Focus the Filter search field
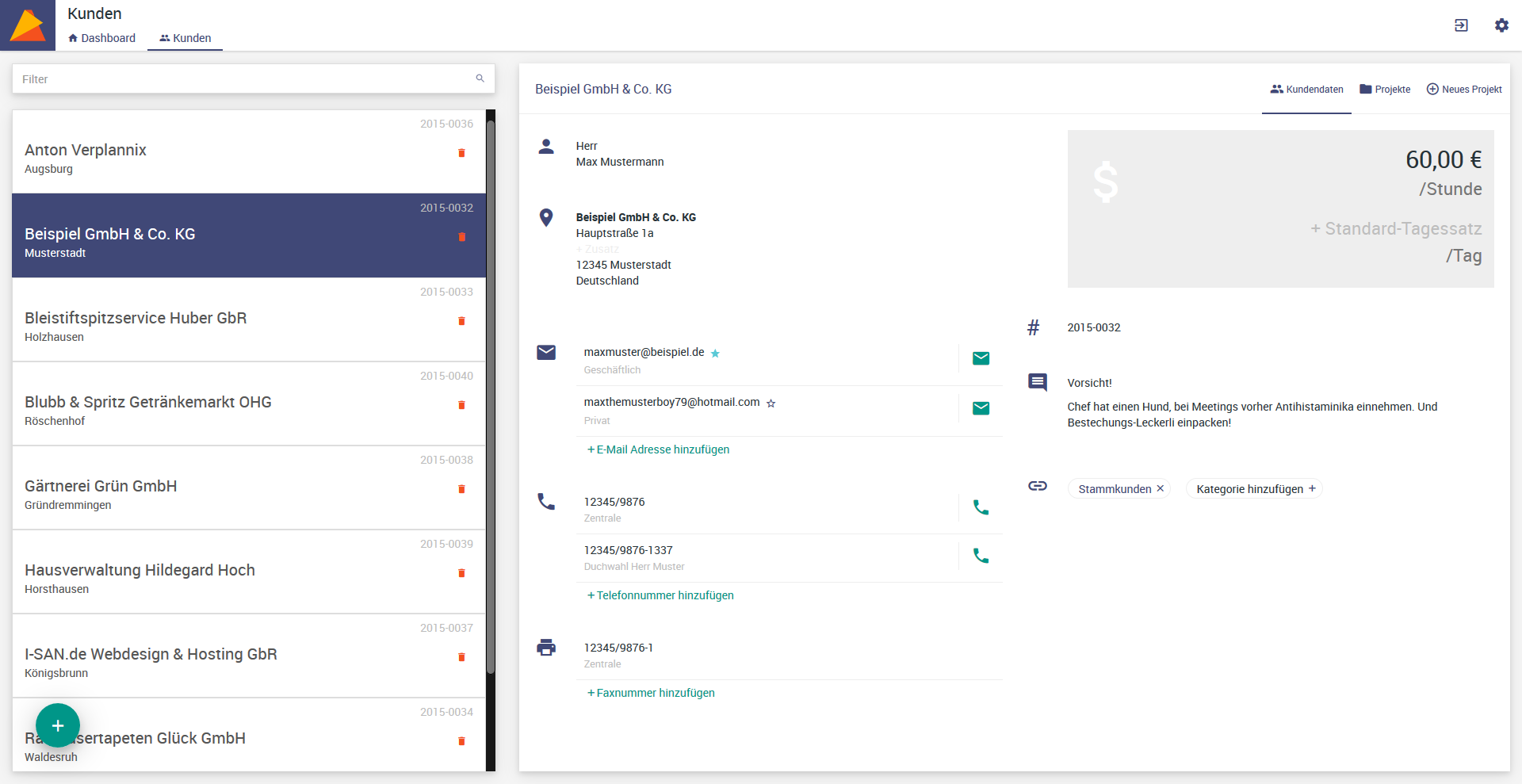Image resolution: width=1522 pixels, height=784 pixels. click(246, 79)
